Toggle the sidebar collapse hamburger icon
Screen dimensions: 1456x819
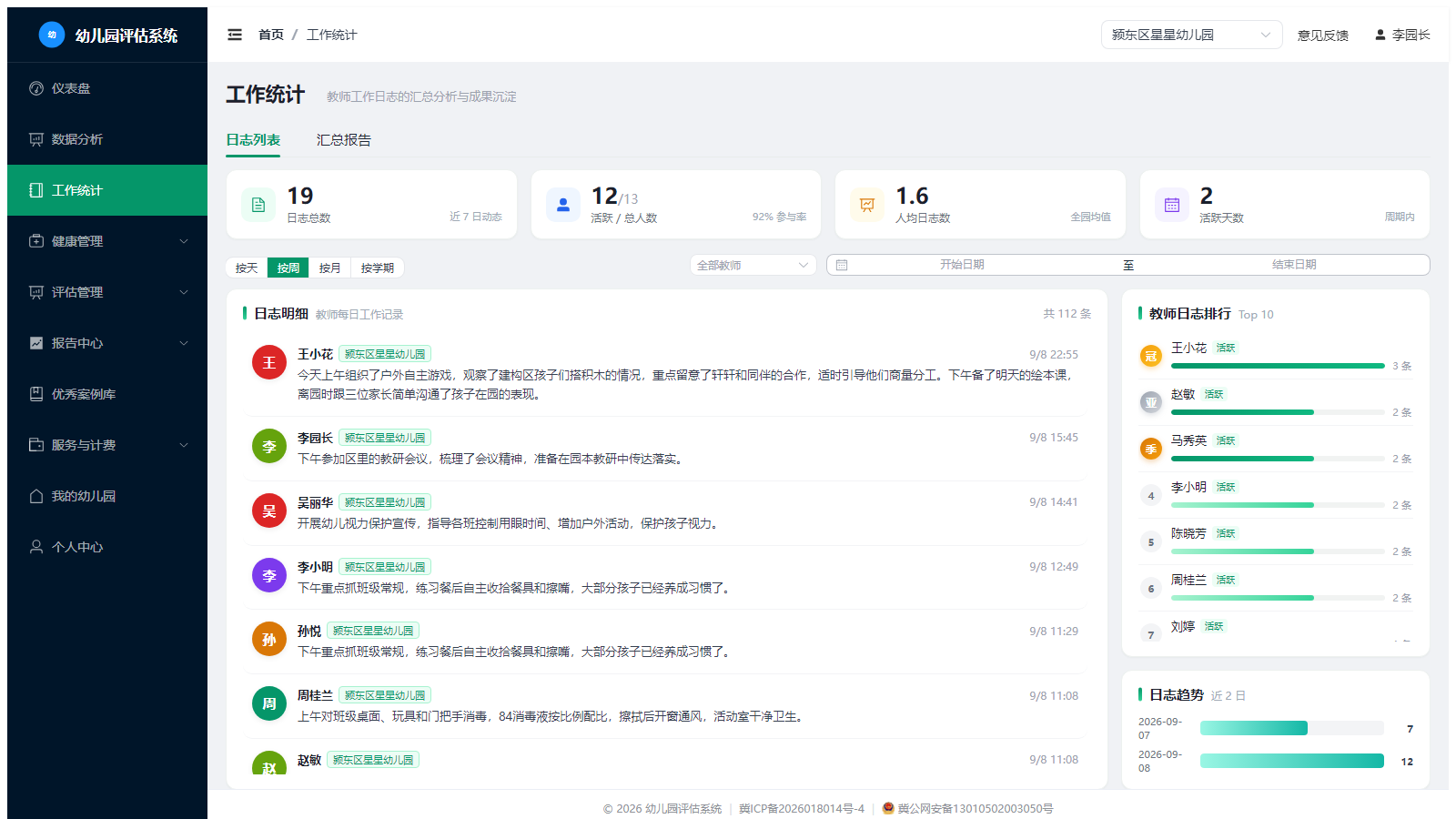235,35
